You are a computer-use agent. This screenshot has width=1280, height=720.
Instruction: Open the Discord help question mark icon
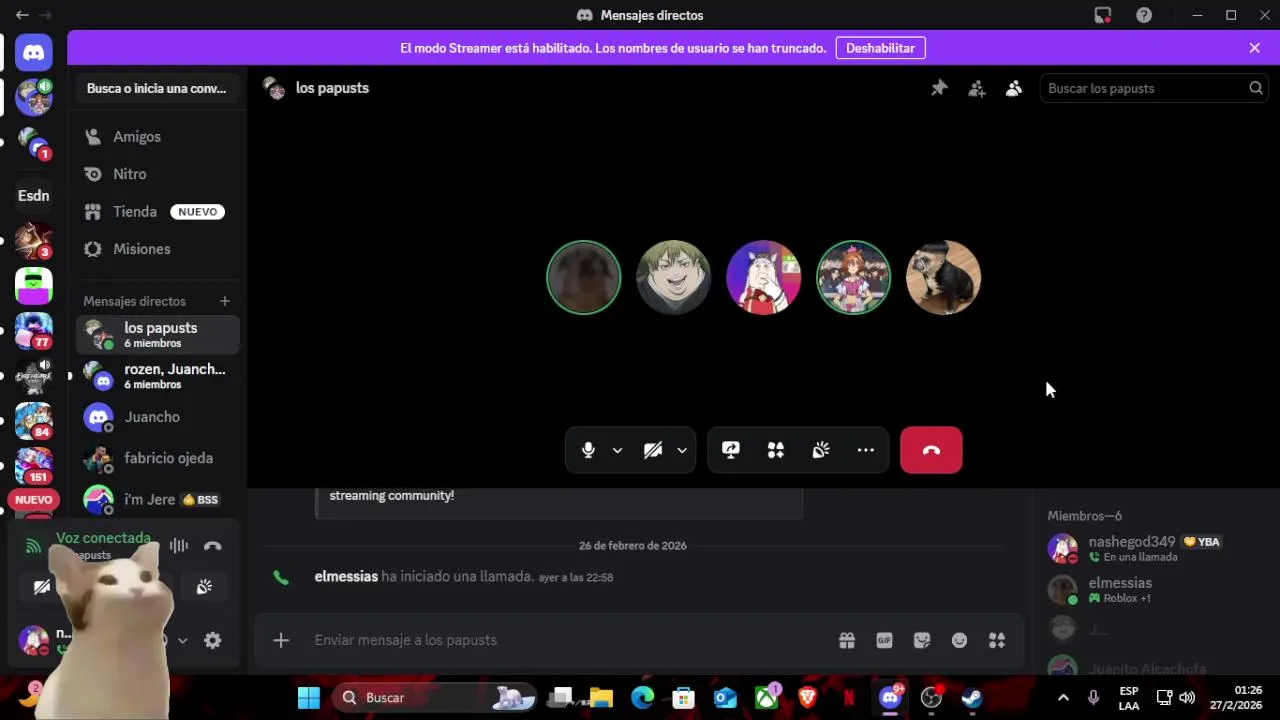pos(1144,15)
